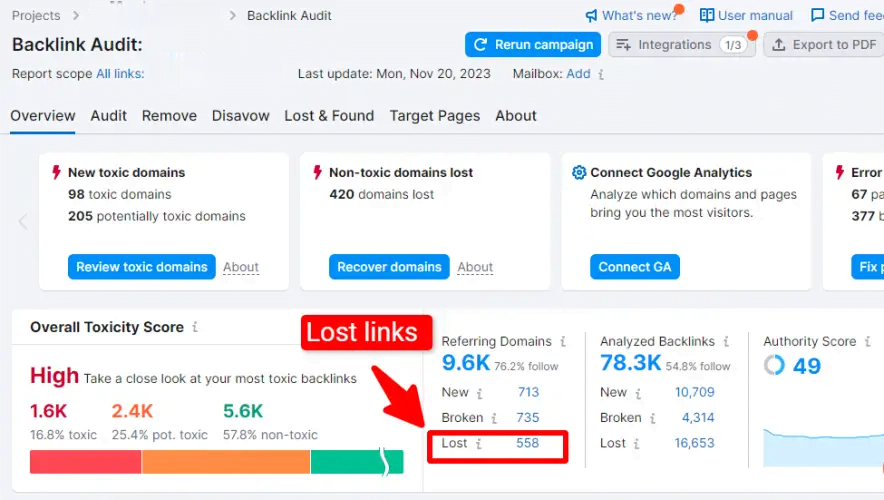Click the Authority Score value 49
The image size is (884, 500).
click(x=807, y=366)
